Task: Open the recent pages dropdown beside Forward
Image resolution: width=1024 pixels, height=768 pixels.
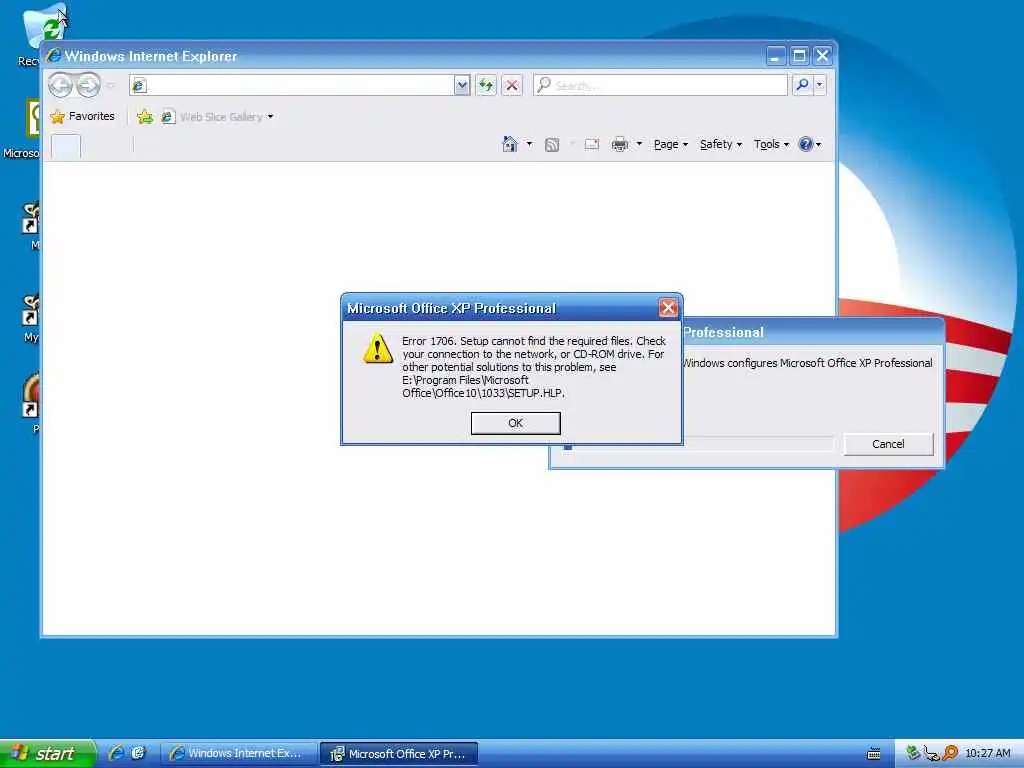Action: 111,86
